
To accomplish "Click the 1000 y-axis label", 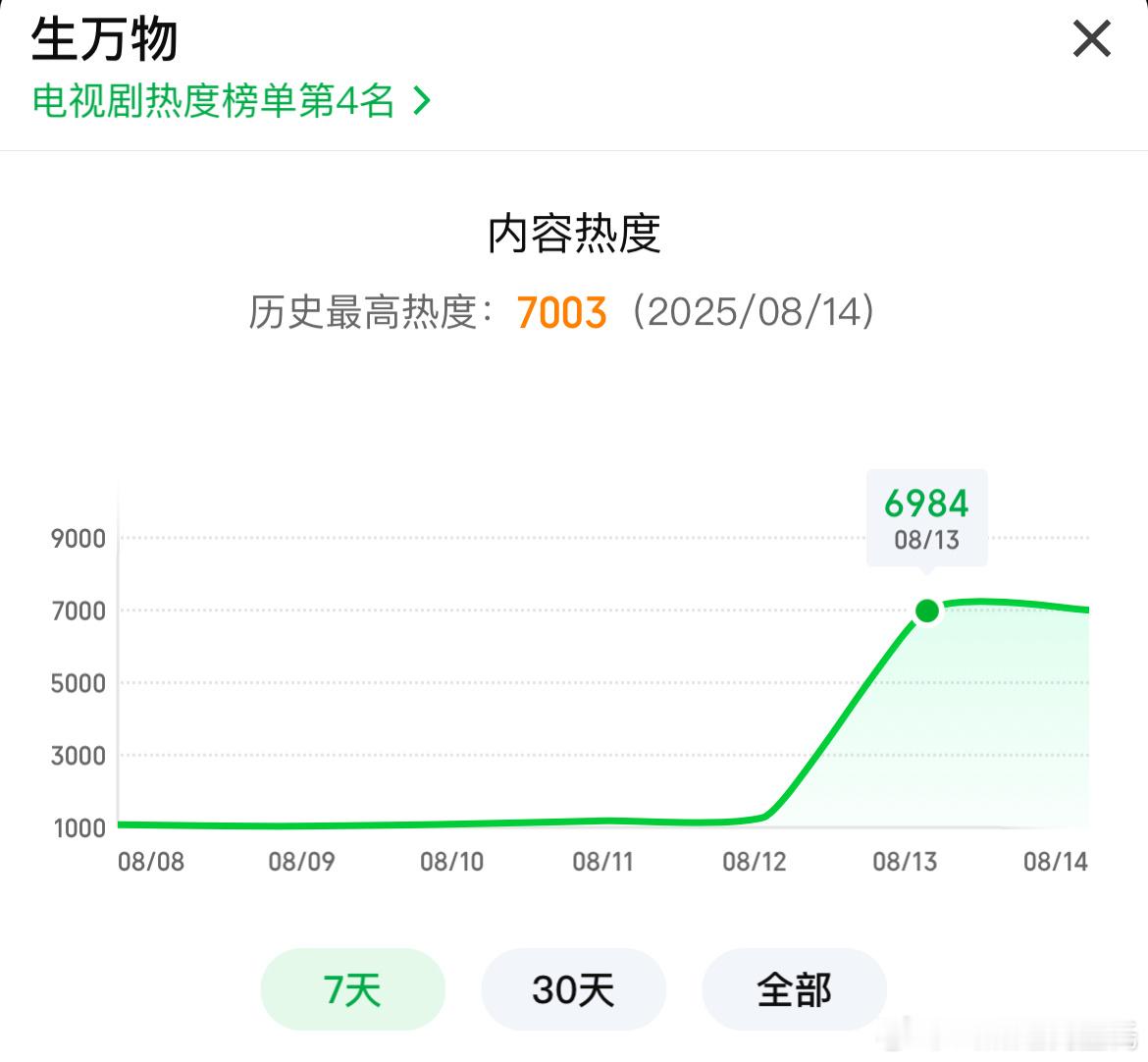I will pos(79,828).
